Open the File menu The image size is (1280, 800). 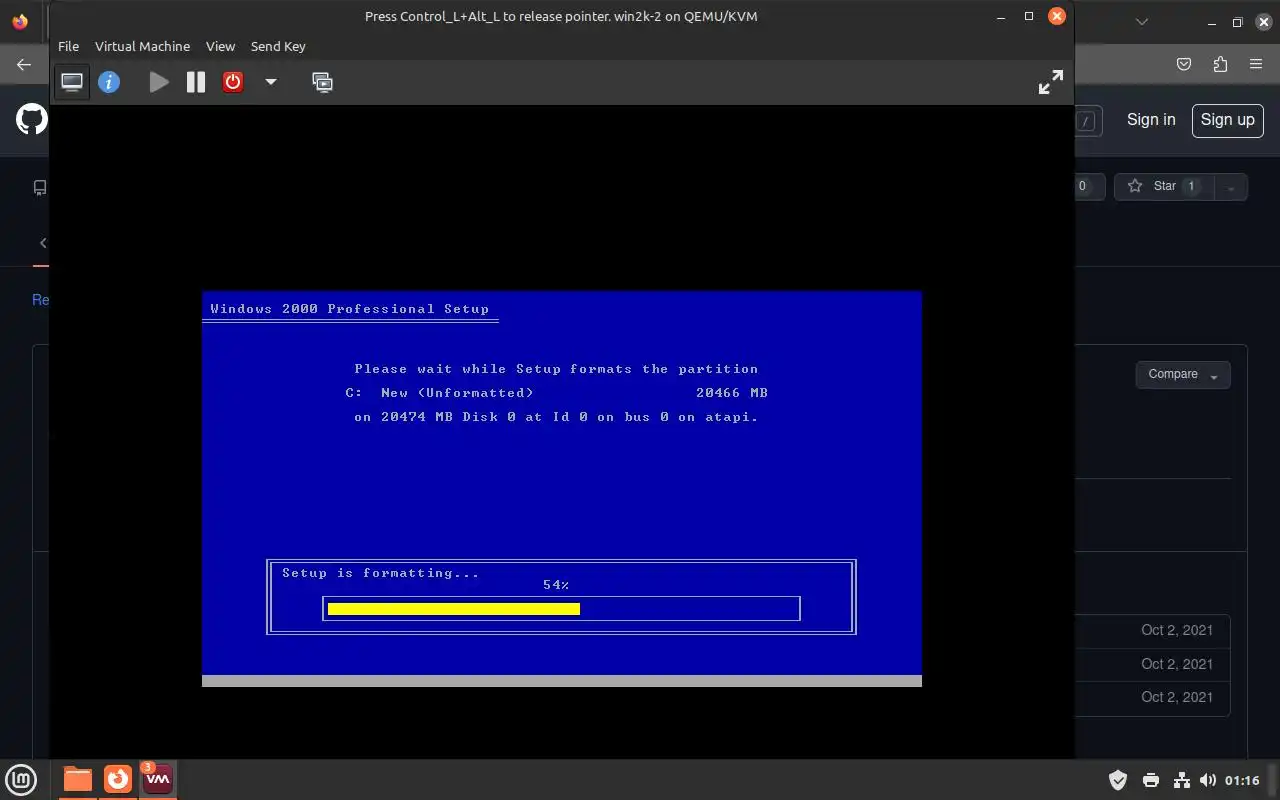click(68, 46)
